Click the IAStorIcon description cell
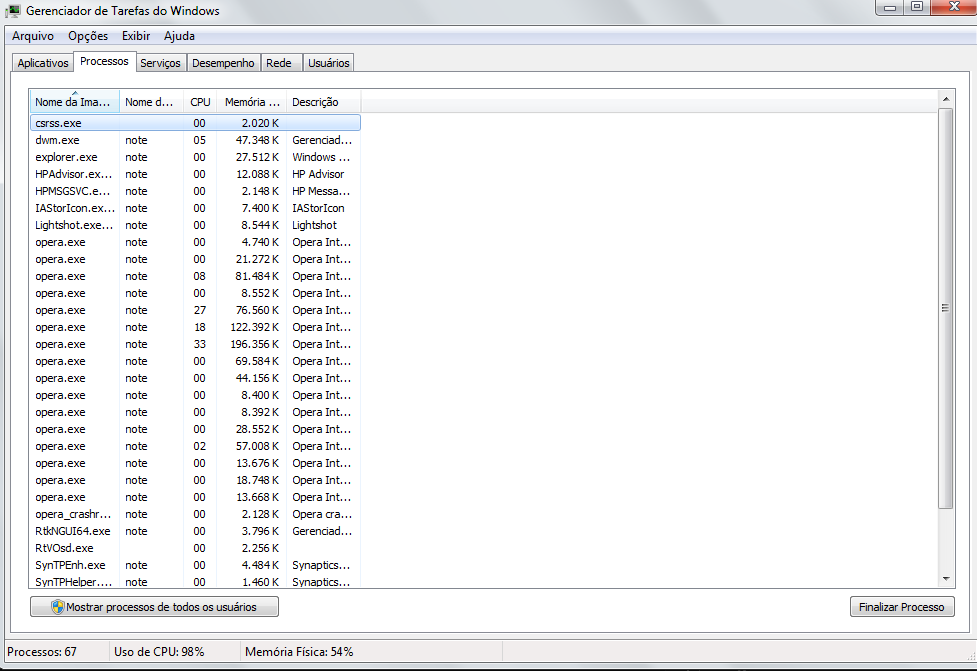 click(318, 208)
